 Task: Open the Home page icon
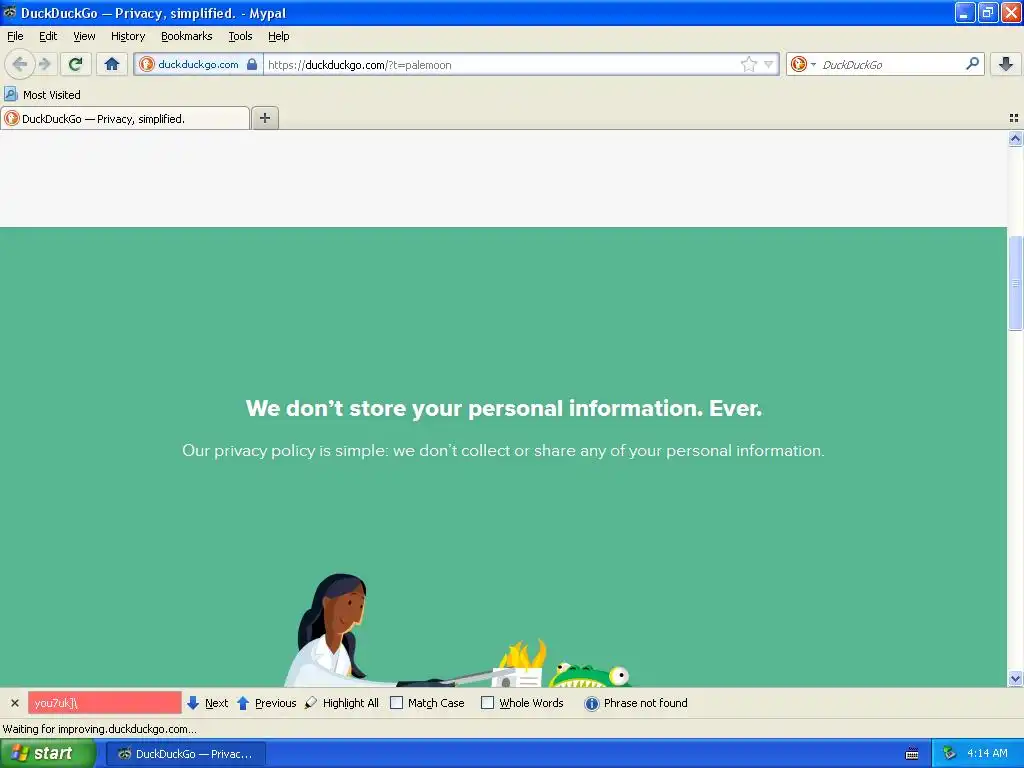[x=112, y=64]
